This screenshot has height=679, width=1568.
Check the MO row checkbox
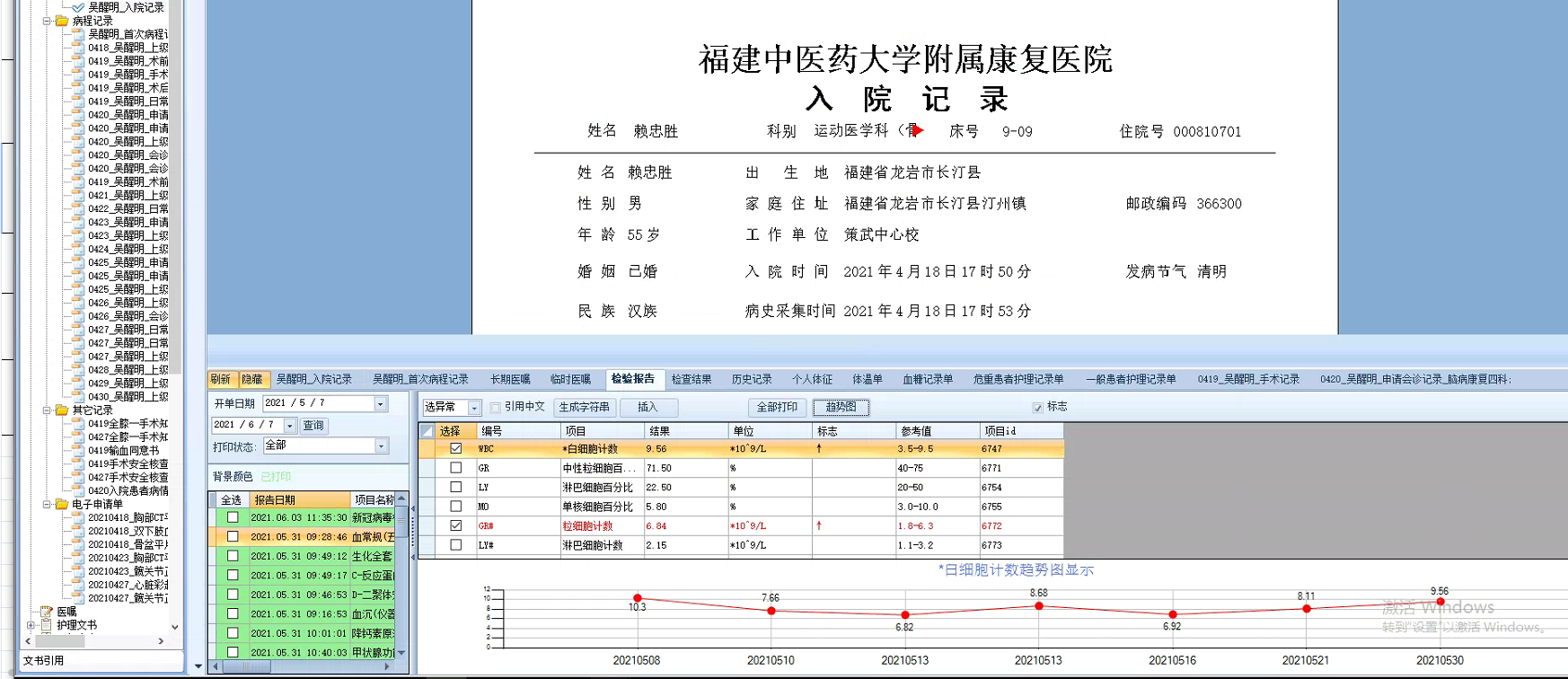coord(456,507)
